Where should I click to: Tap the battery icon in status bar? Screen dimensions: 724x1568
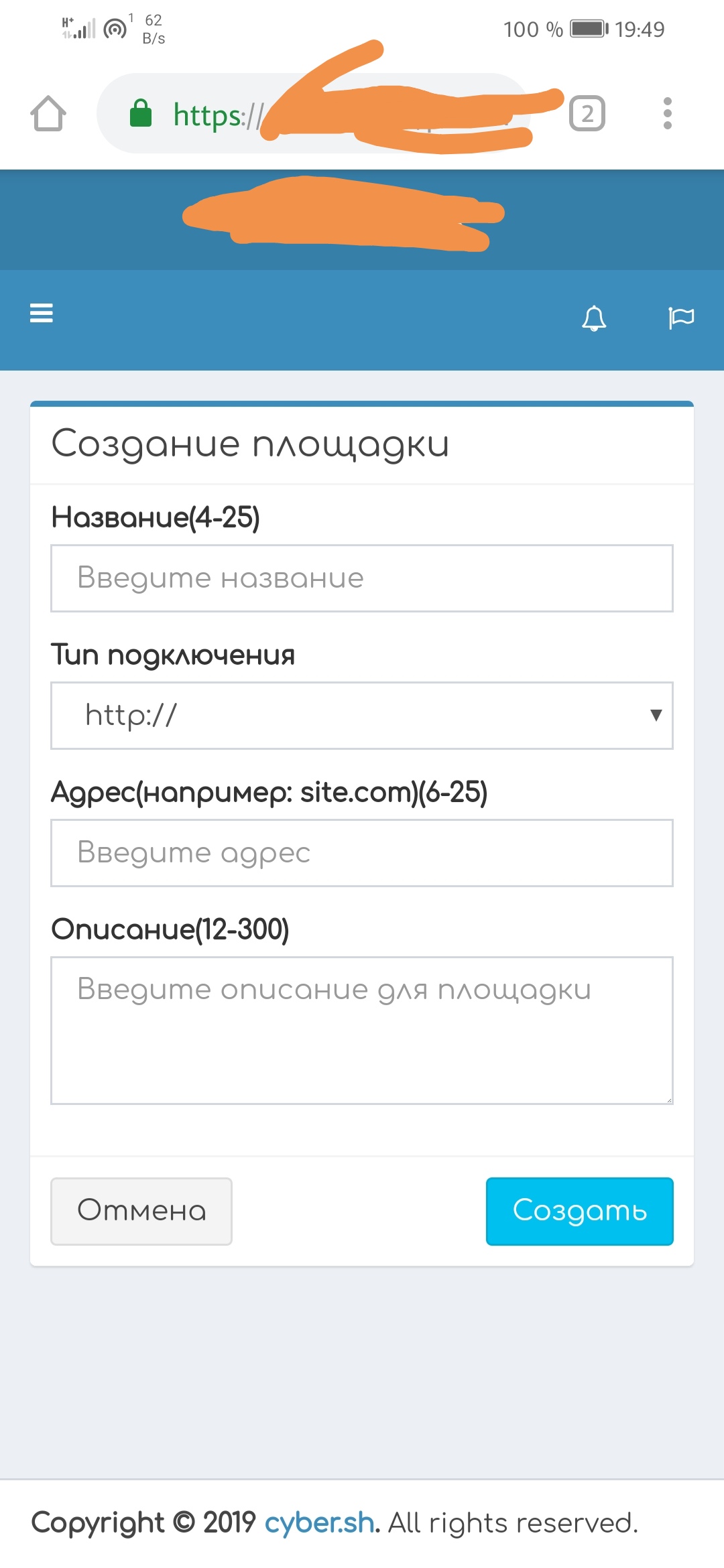click(x=589, y=29)
